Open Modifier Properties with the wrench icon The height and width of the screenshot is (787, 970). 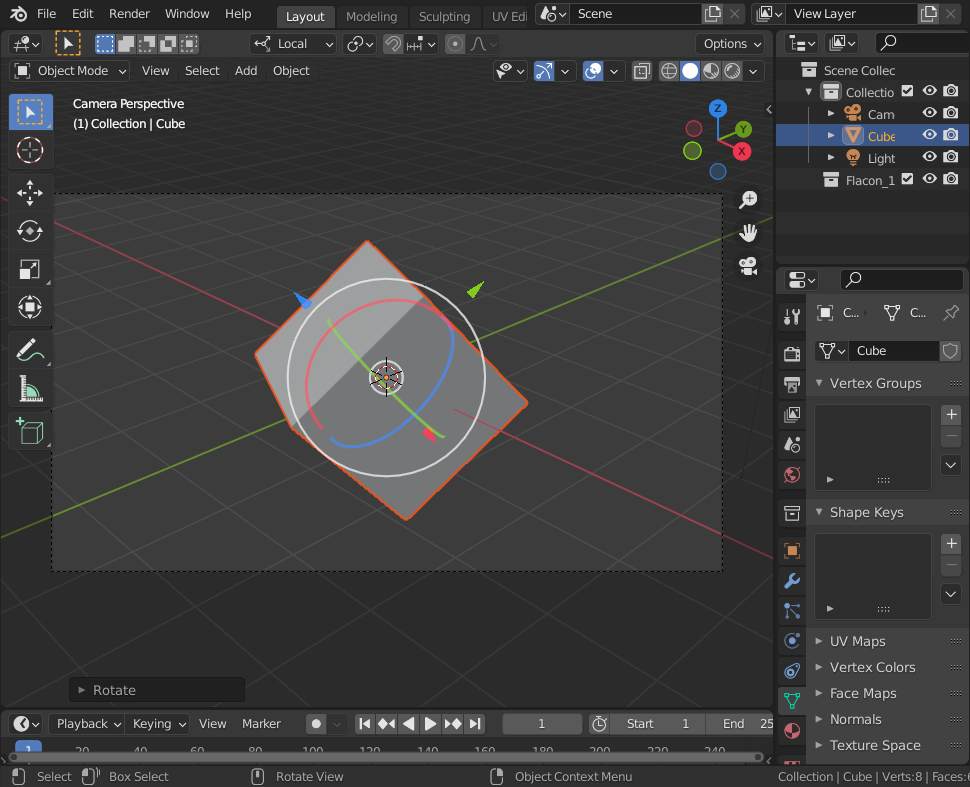tap(791, 581)
